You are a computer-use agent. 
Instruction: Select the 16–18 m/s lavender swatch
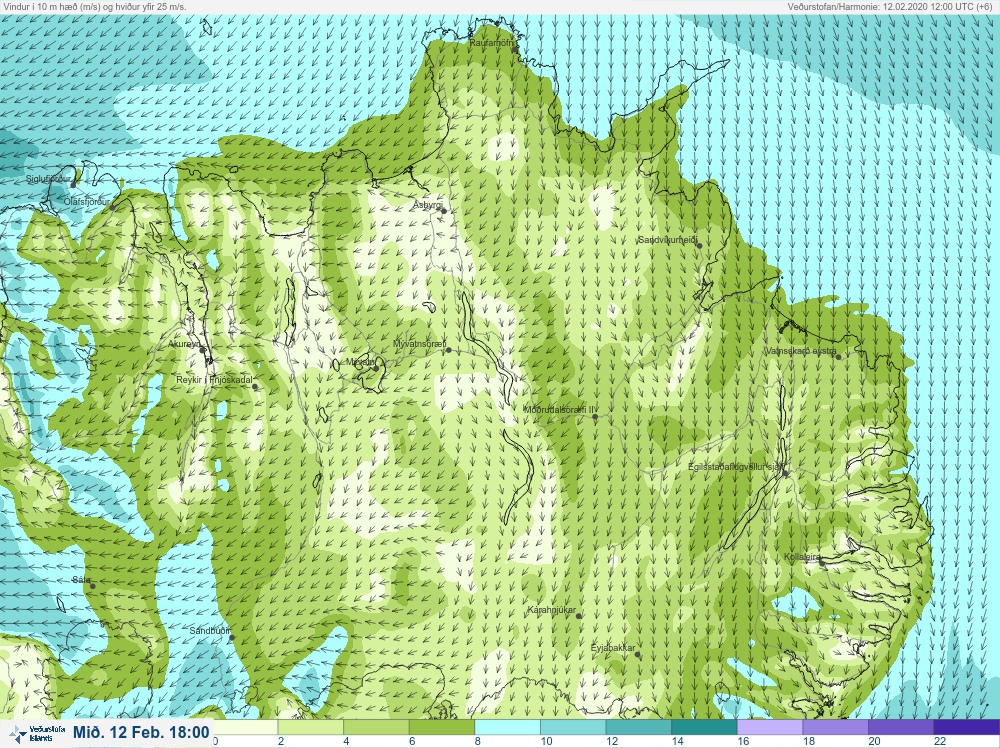[770, 728]
